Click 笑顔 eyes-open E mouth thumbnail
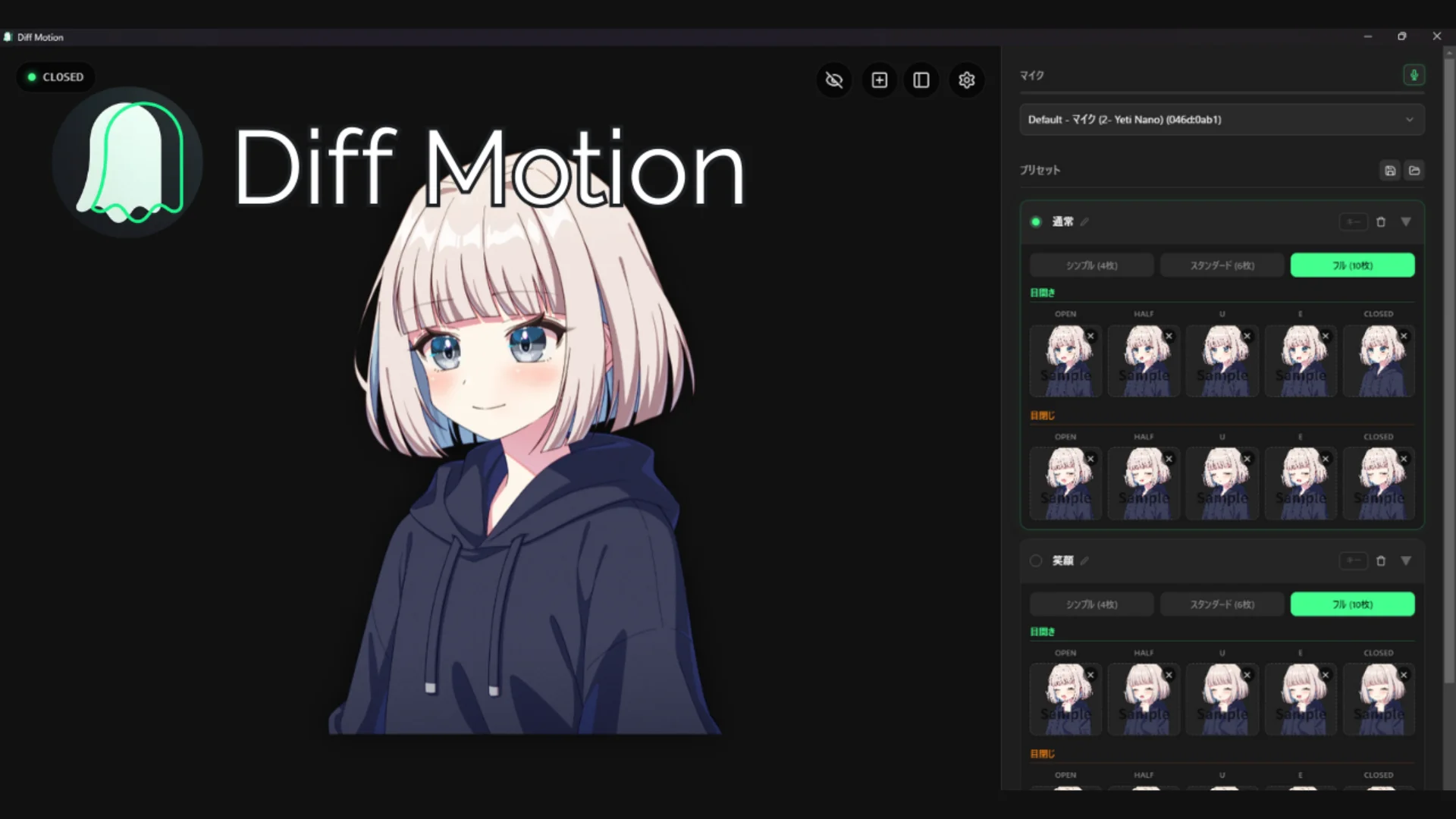1456x819 pixels. click(1301, 700)
